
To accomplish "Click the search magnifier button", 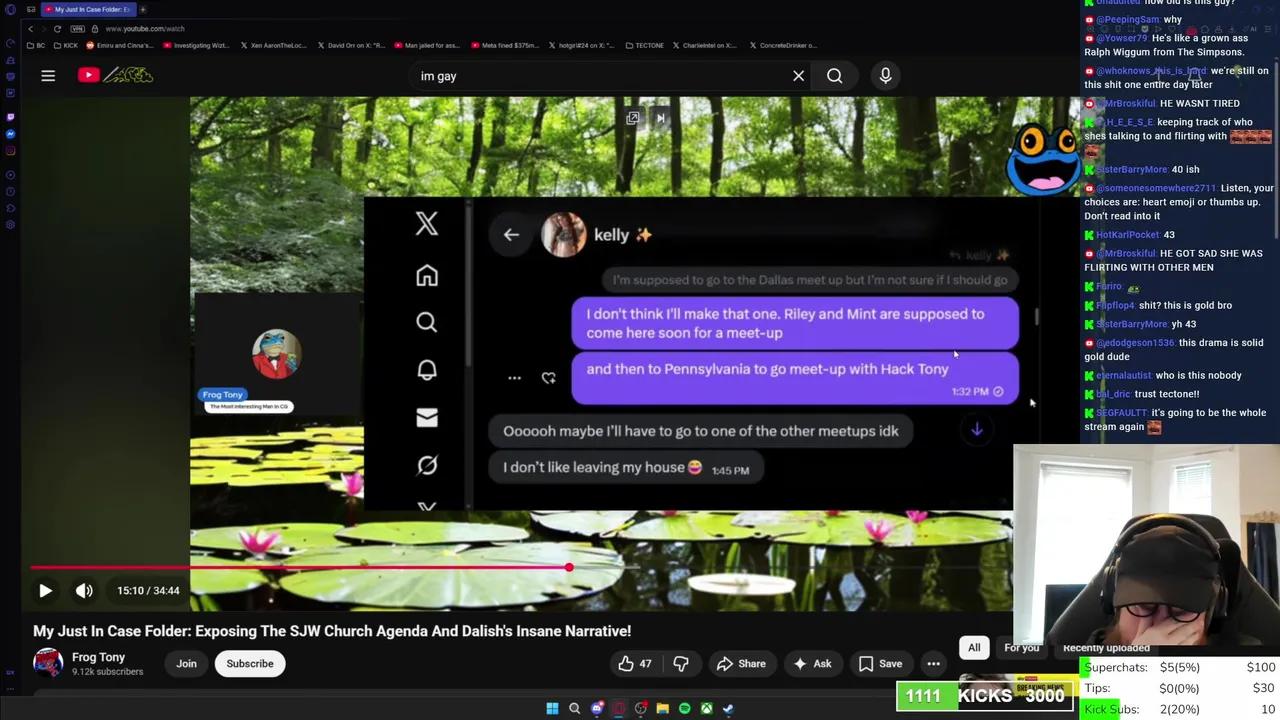I will tap(834, 76).
